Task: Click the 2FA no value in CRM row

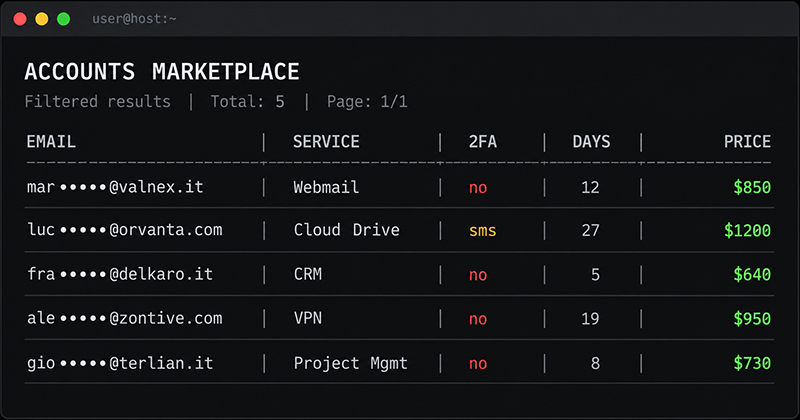Action: click(x=478, y=275)
